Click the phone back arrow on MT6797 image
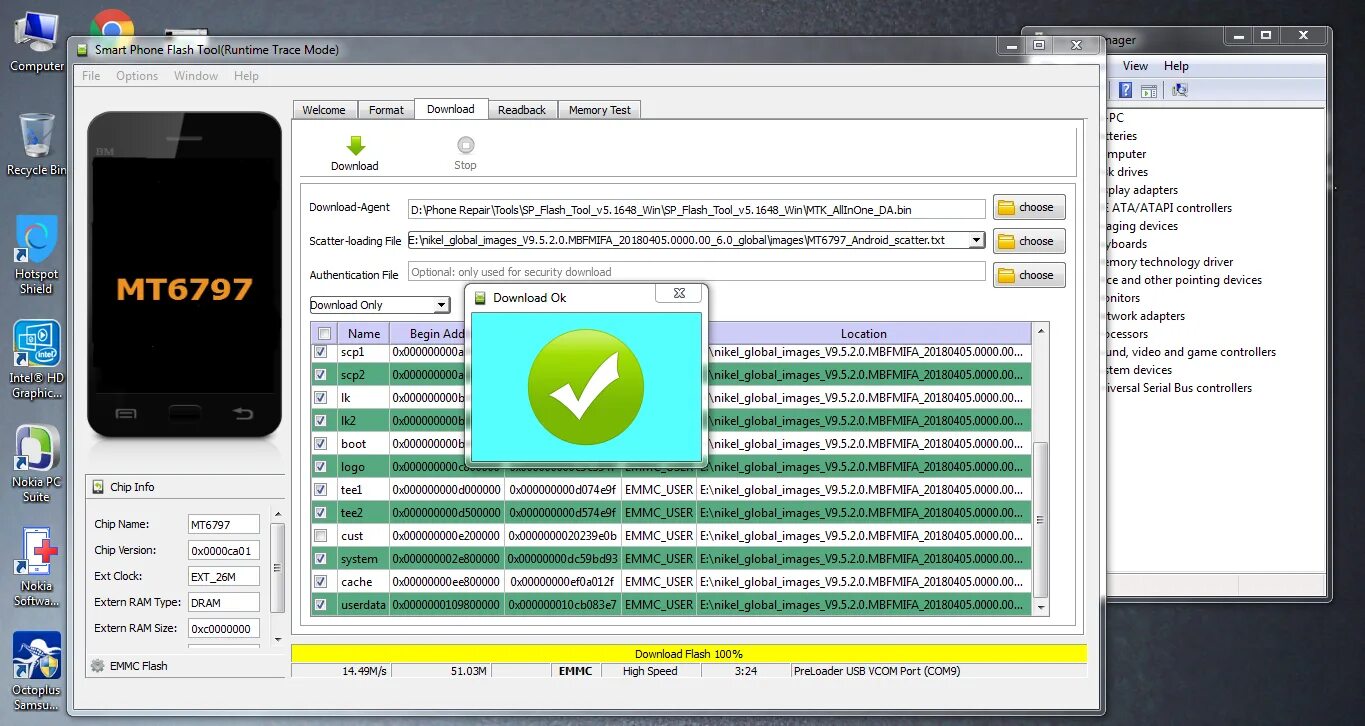Viewport: 1365px width, 726px height. 242,413
